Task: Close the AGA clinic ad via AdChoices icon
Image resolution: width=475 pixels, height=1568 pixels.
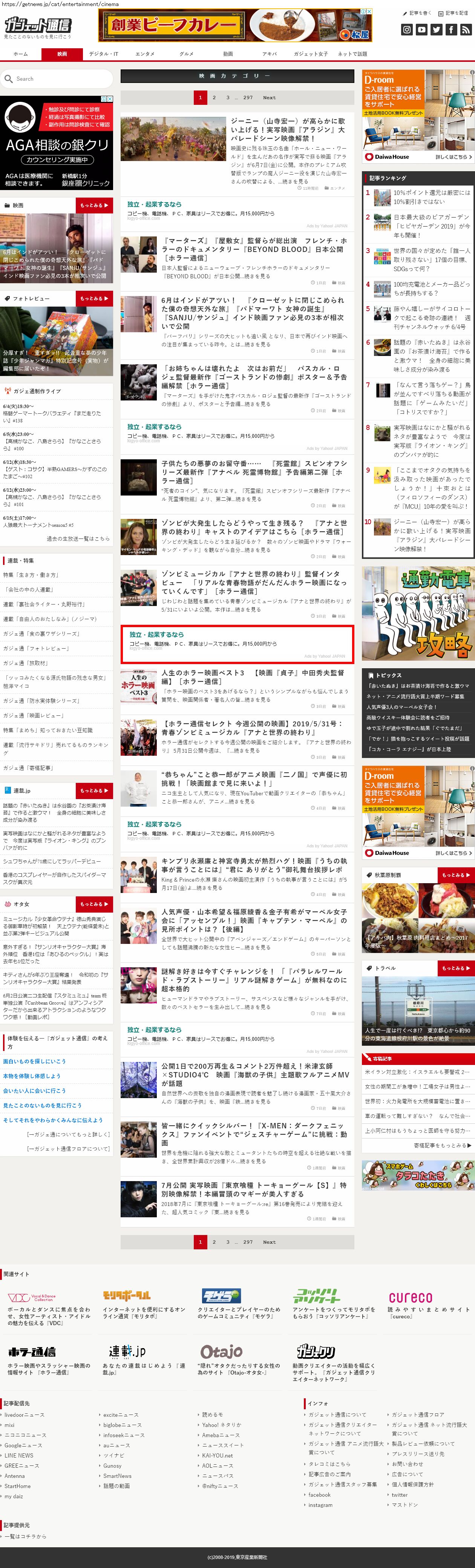Action: [109, 98]
